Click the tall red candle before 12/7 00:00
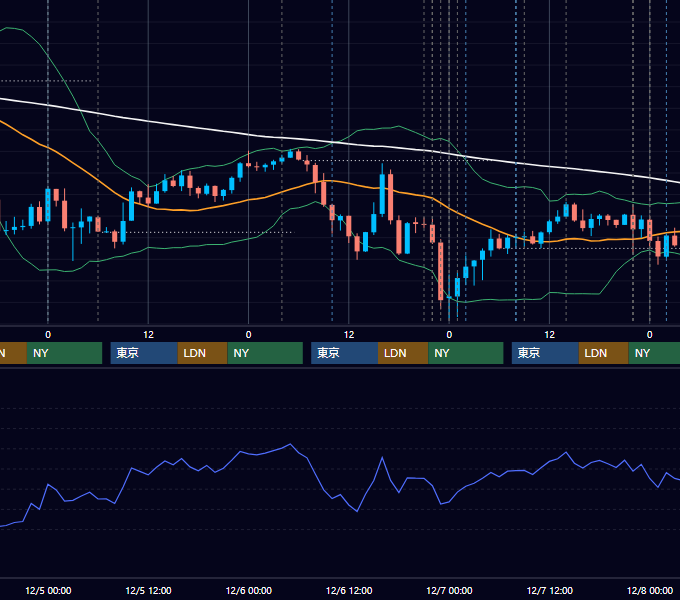The width and height of the screenshot is (680, 600). point(441,271)
